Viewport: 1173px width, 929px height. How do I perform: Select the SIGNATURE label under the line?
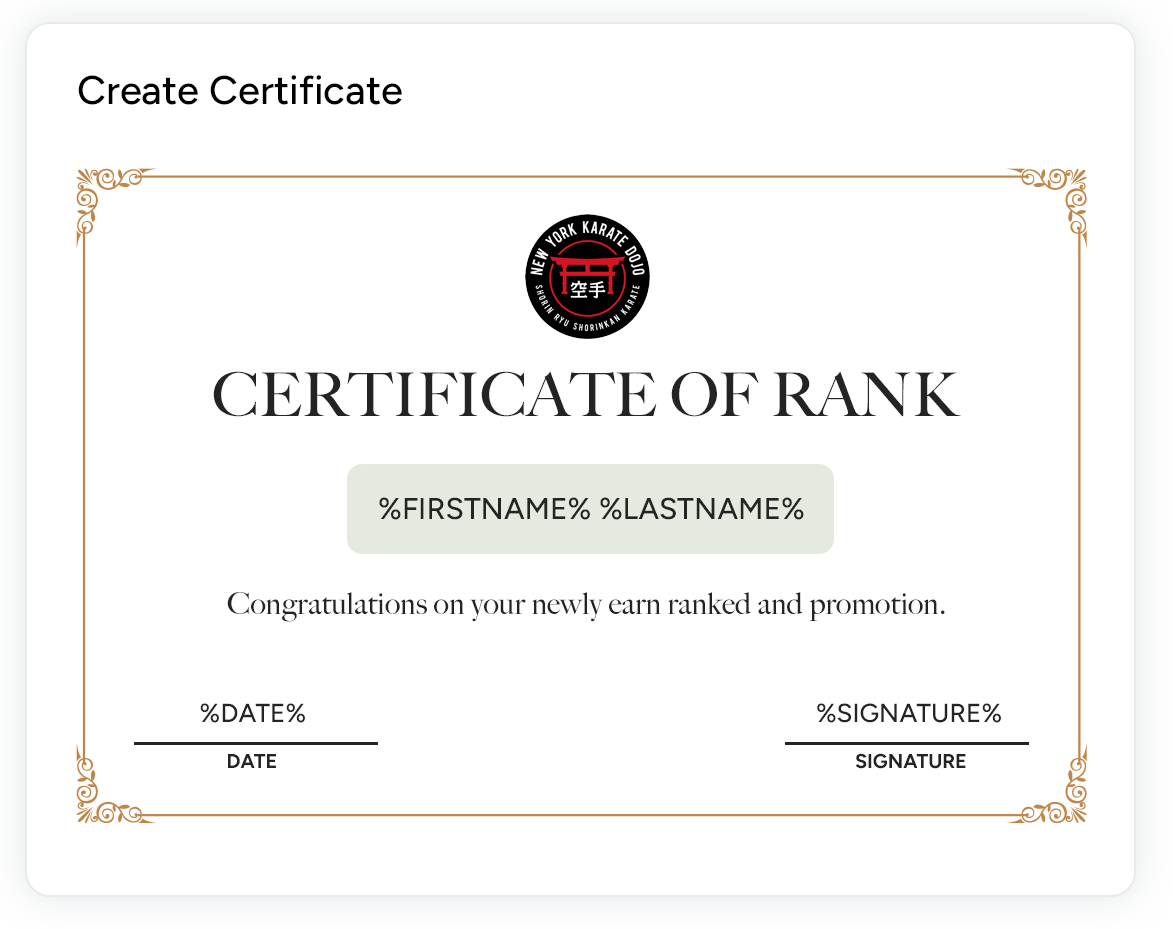910,761
